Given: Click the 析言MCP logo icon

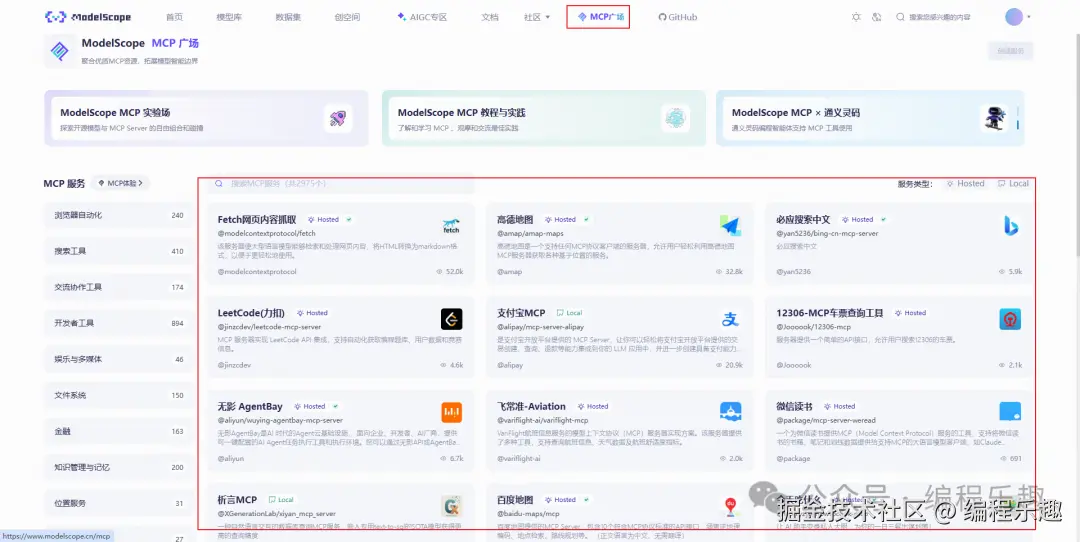Looking at the screenshot, I should (451, 506).
